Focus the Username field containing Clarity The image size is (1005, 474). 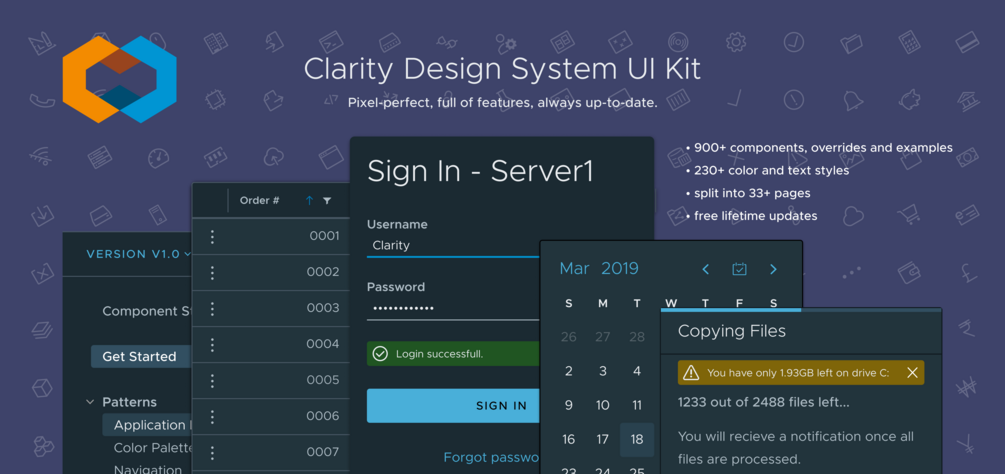pyautogui.click(x=453, y=245)
